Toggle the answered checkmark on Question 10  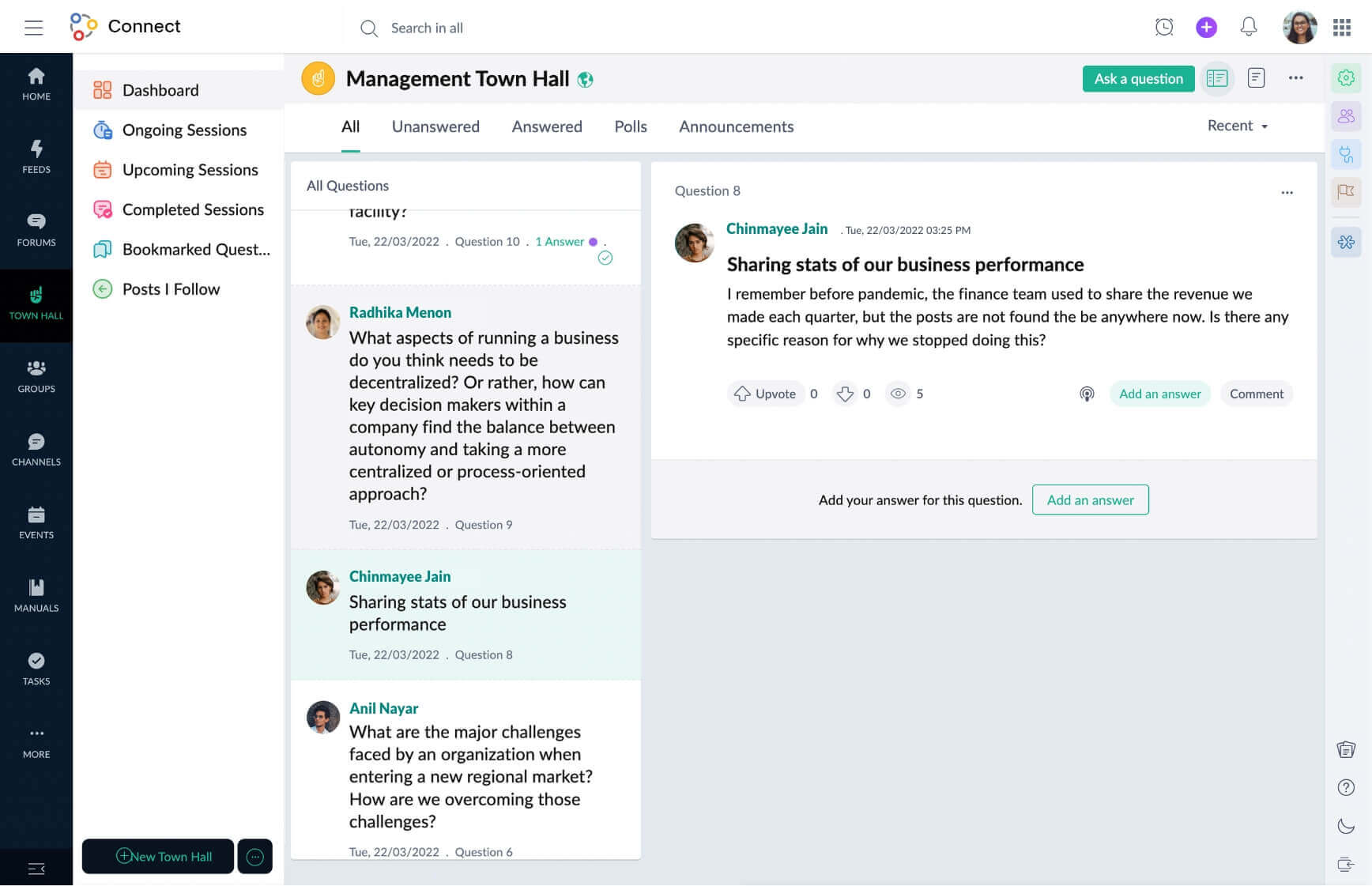(x=605, y=258)
